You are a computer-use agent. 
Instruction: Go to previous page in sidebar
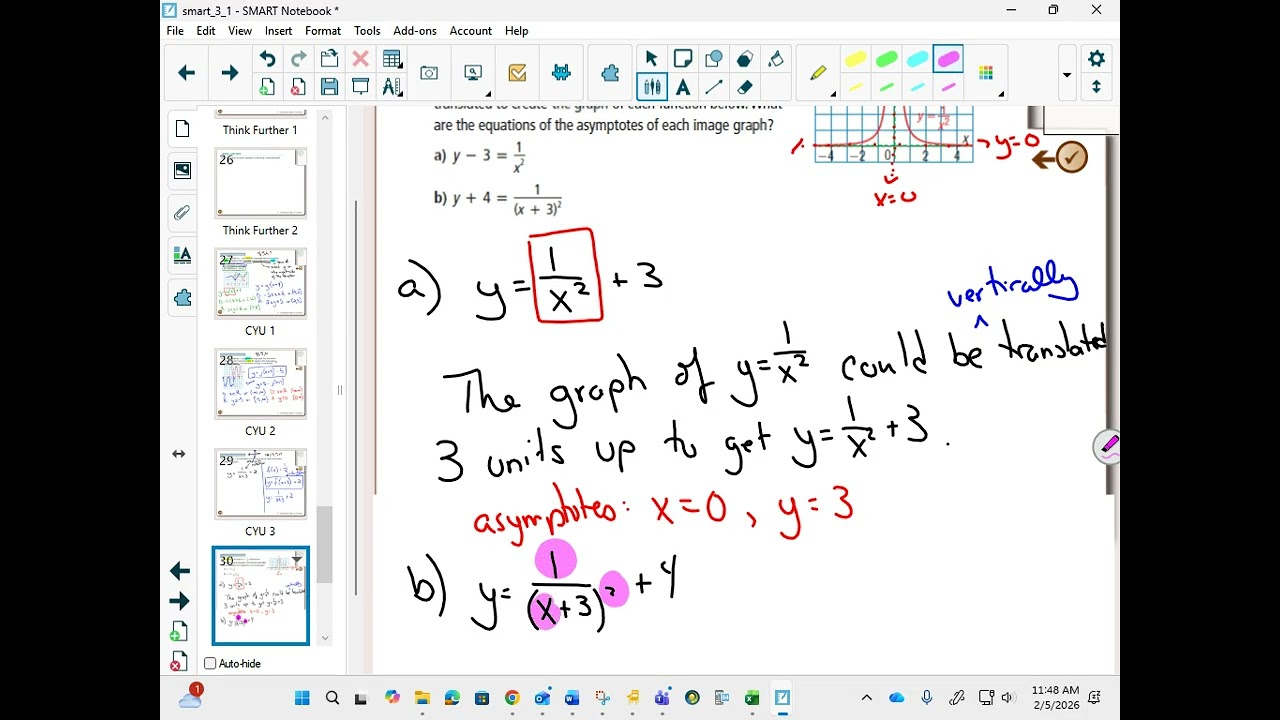[x=180, y=571]
